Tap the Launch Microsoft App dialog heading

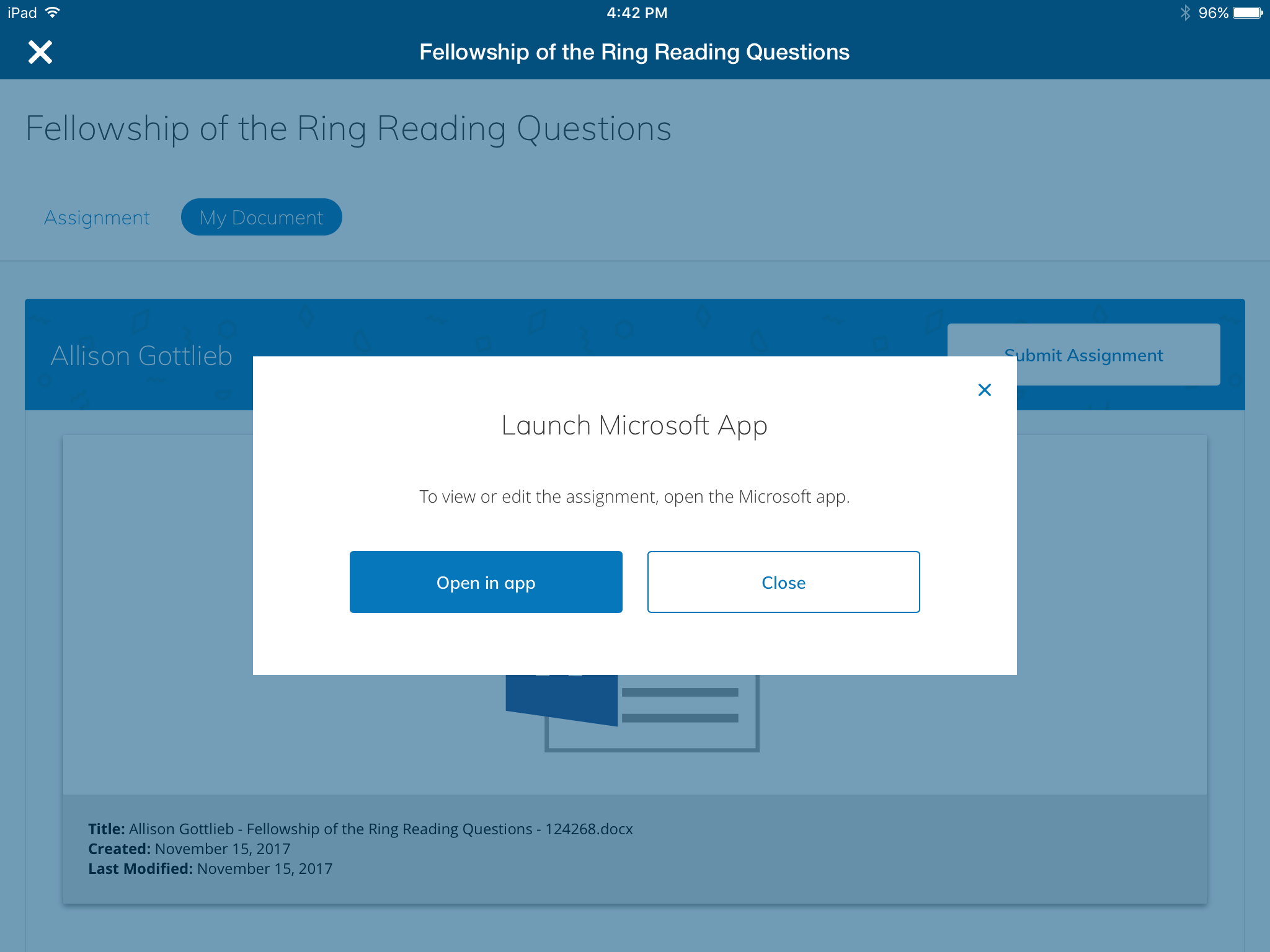coord(634,425)
